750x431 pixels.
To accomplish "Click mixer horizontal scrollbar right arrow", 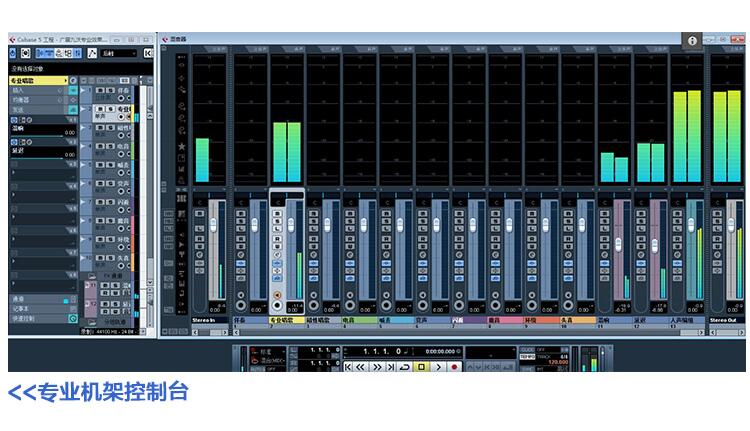I will [701, 332].
